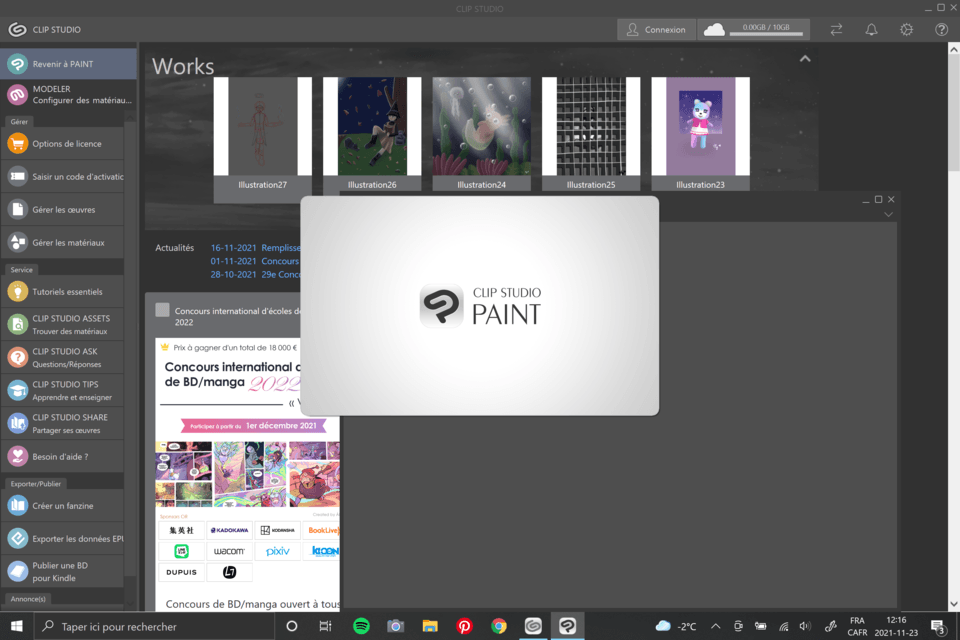This screenshot has width=960, height=640.
Task: Click the Task View button
Action: (x=325, y=626)
